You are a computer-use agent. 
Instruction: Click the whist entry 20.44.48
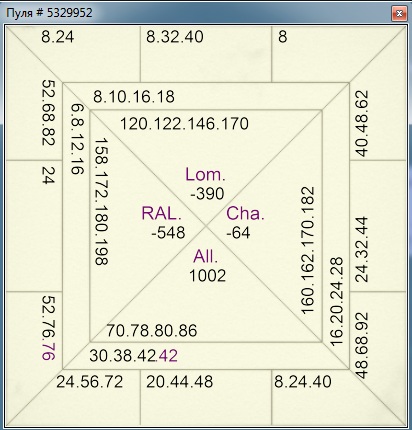179,382
